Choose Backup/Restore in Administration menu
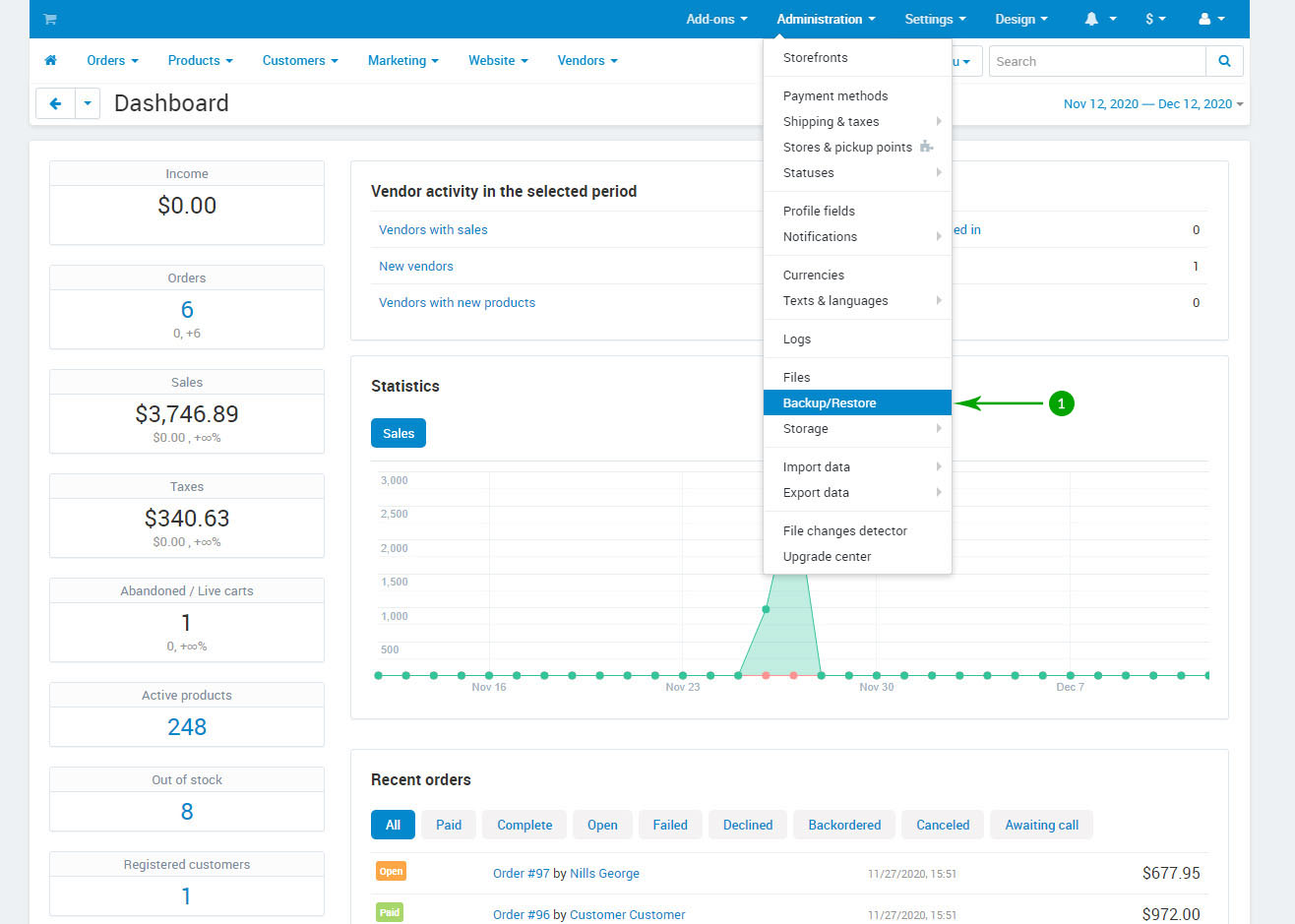 pos(857,402)
